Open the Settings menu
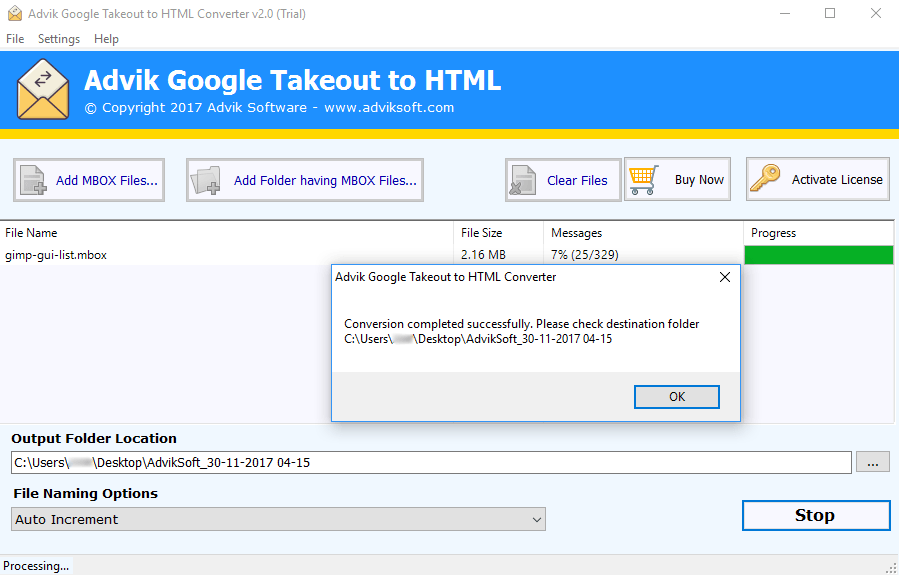The height and width of the screenshot is (575, 899). coord(59,39)
